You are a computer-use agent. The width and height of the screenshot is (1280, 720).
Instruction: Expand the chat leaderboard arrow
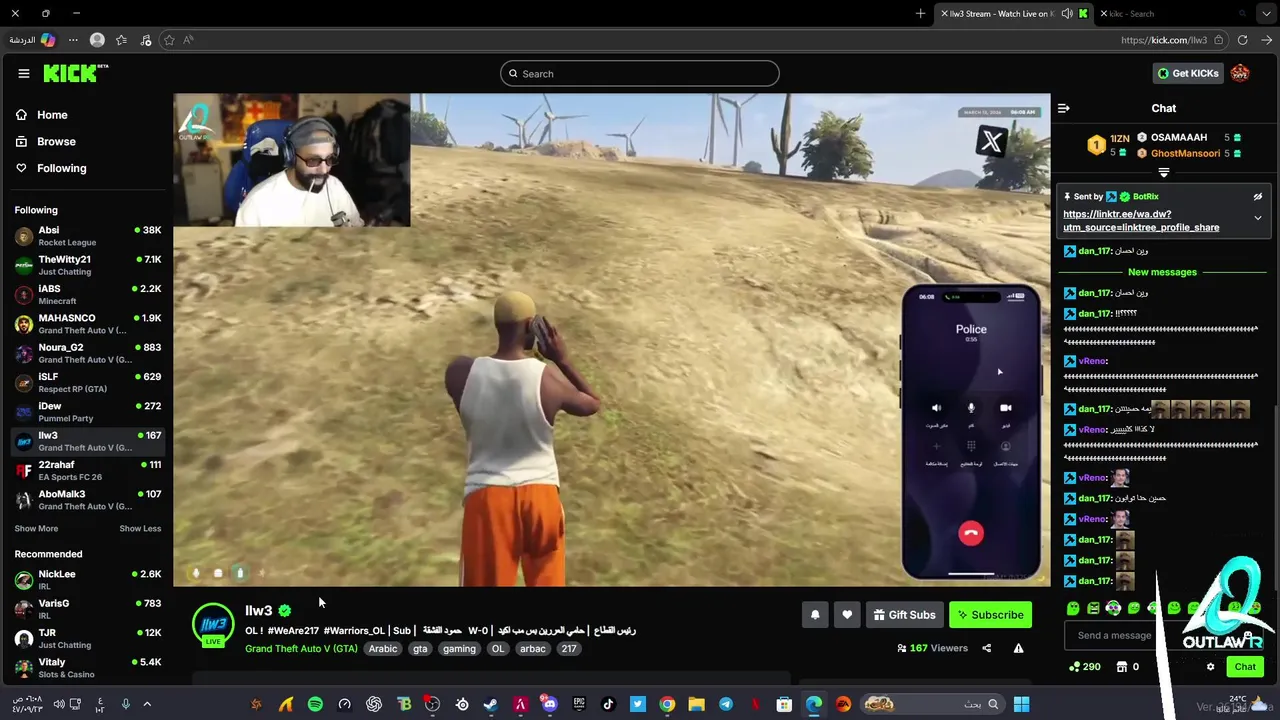click(1163, 172)
